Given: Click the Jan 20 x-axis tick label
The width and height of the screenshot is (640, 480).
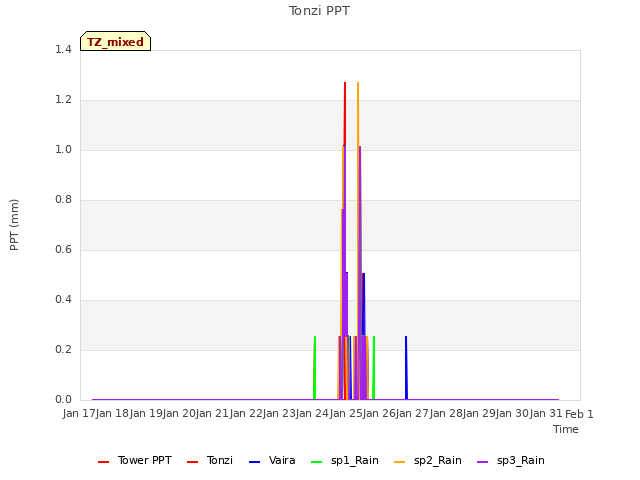Looking at the screenshot, I should (x=179, y=414).
